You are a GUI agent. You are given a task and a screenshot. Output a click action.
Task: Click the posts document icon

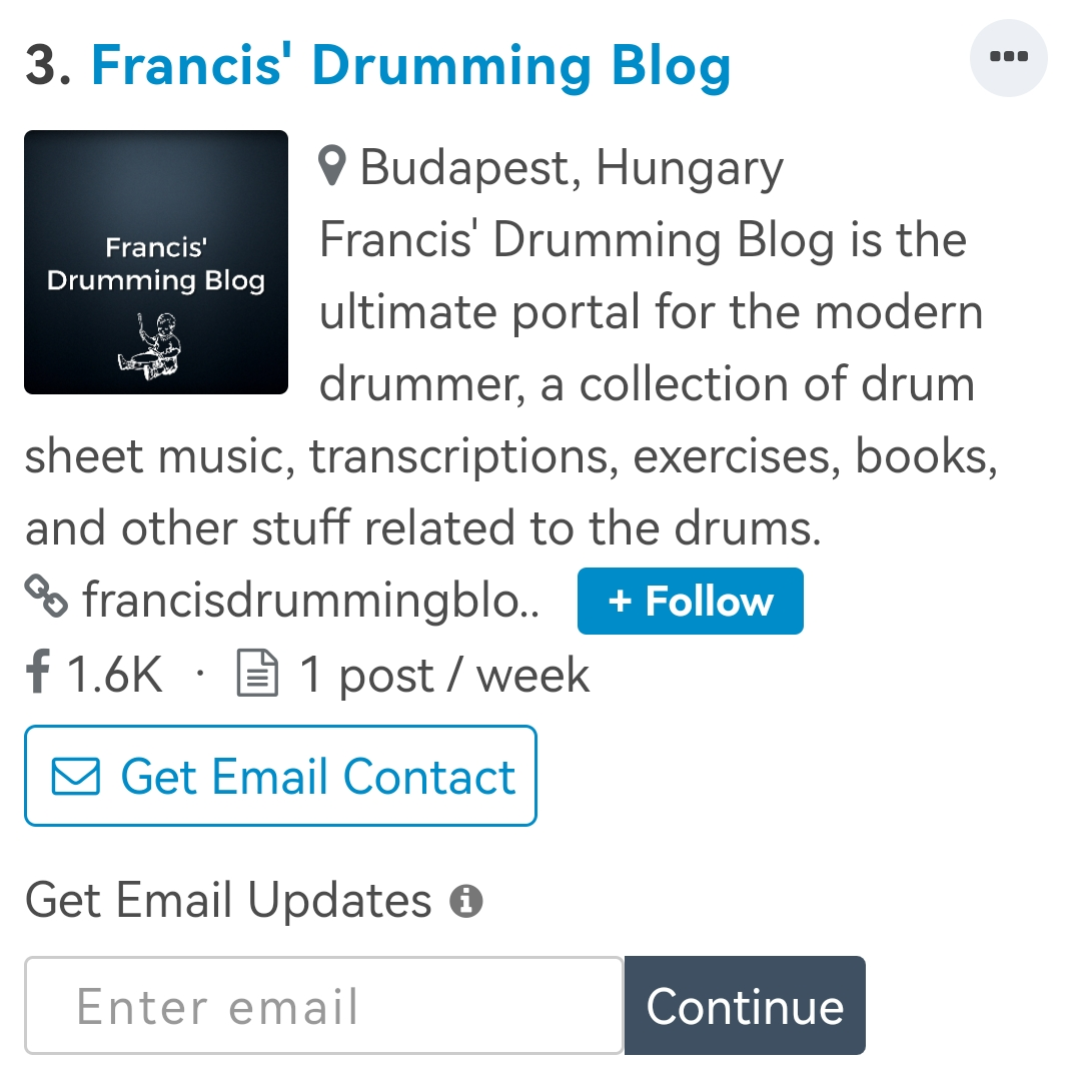coord(256,675)
